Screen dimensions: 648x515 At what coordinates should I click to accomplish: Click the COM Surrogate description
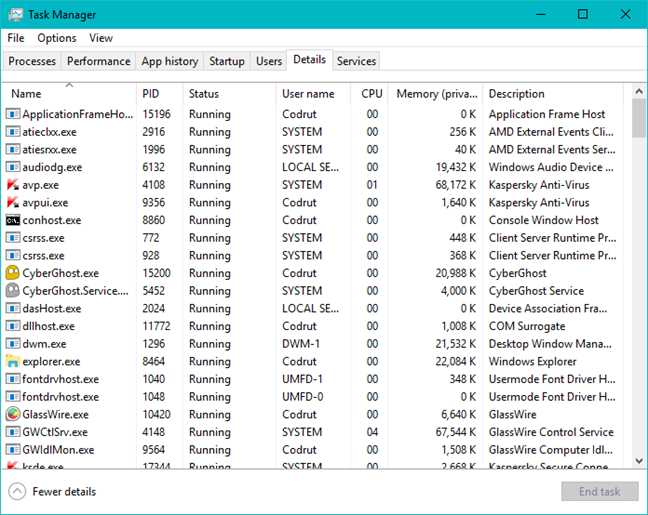point(527,326)
